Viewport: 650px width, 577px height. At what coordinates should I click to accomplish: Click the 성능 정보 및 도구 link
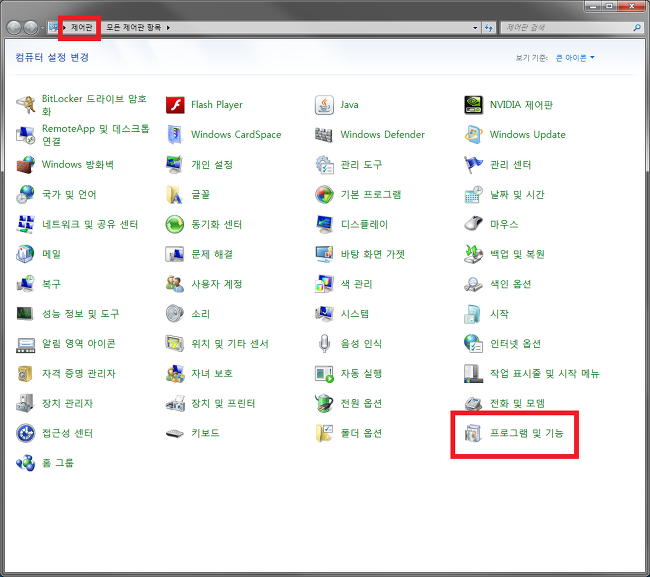[80, 314]
